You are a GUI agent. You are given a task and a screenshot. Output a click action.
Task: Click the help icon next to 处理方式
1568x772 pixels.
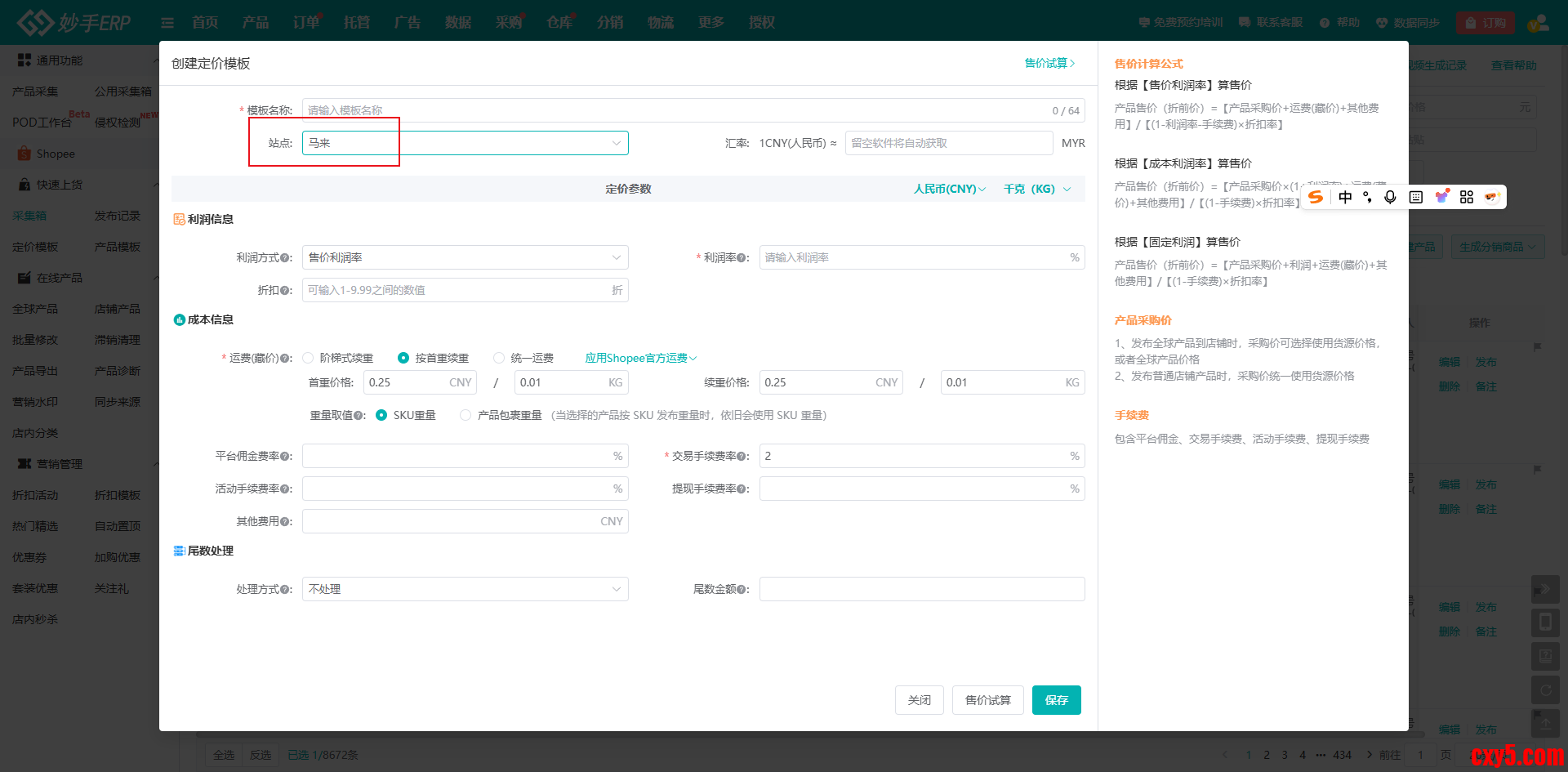point(285,590)
